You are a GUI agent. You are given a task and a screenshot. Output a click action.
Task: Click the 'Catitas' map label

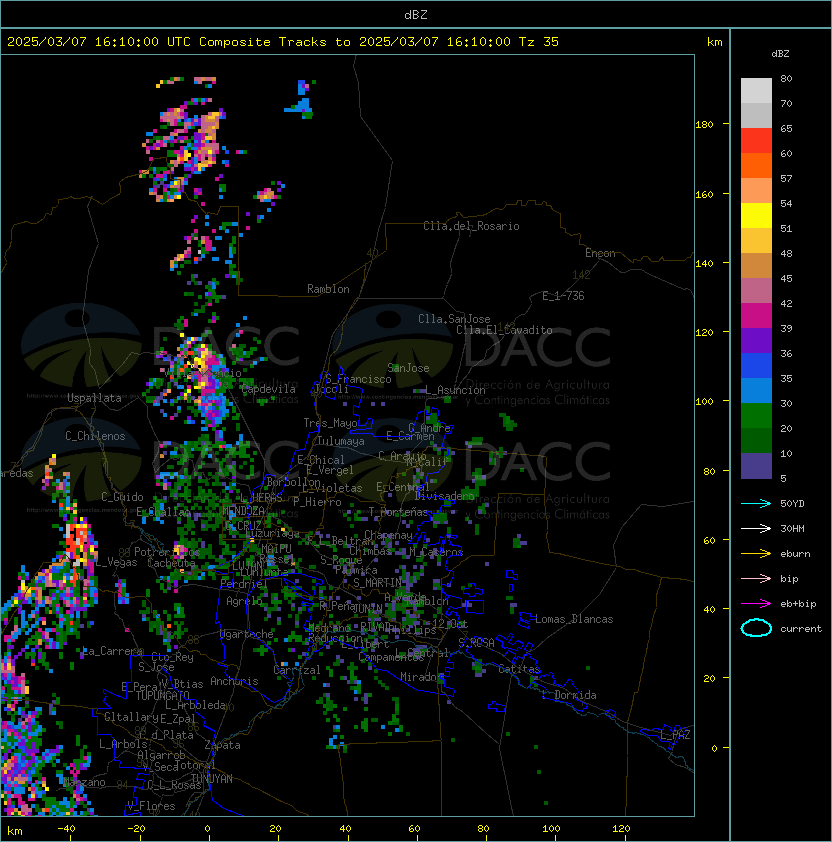519,669
